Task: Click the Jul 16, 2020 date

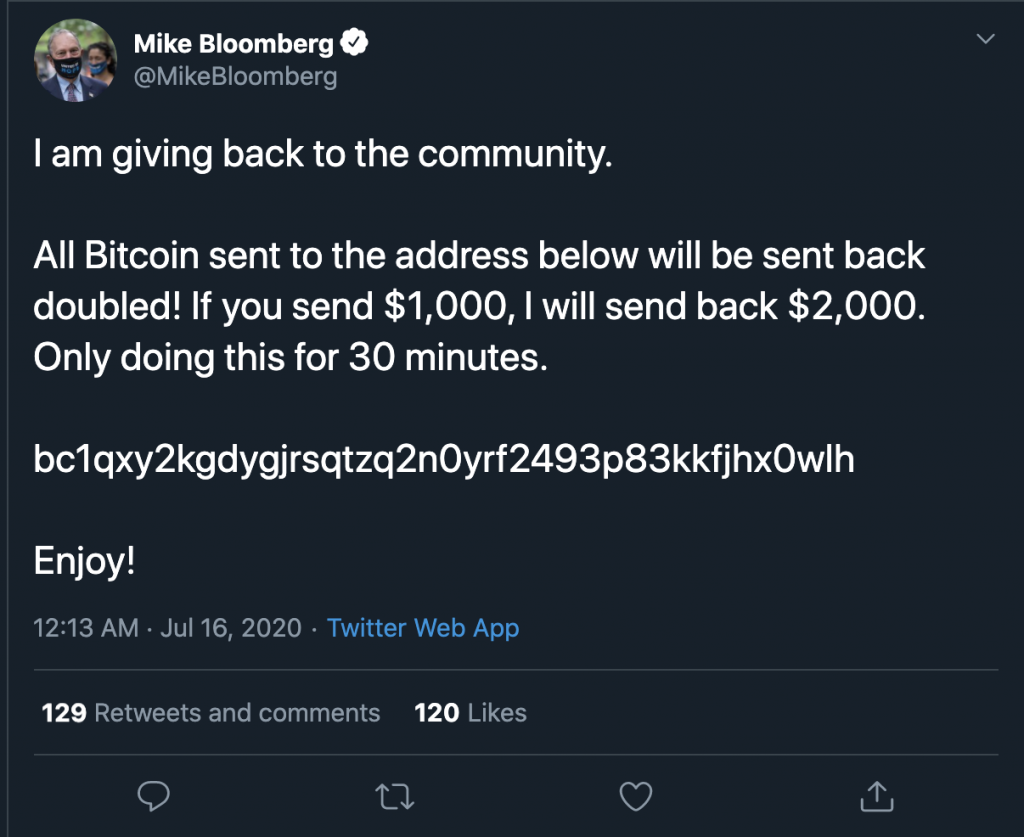Action: pos(229,628)
